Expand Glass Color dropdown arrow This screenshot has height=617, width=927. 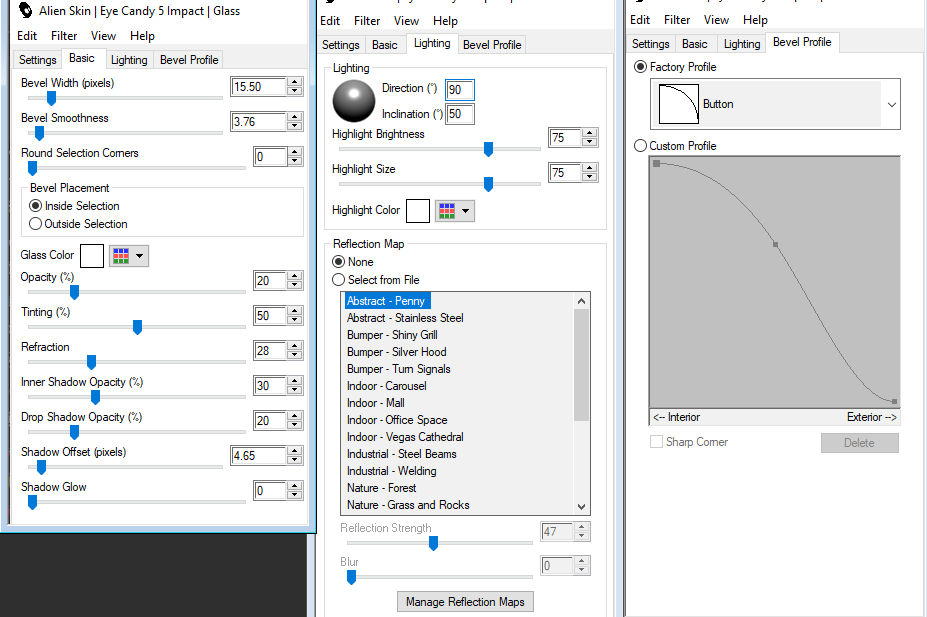pos(140,256)
